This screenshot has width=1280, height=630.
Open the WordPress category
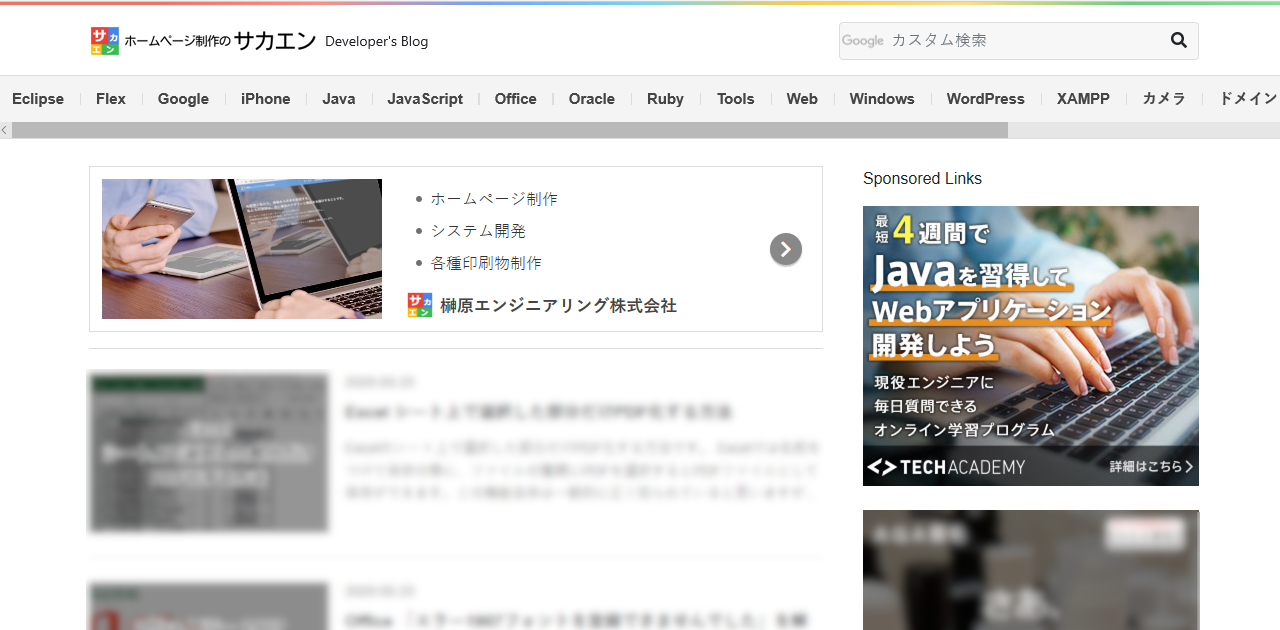point(986,99)
